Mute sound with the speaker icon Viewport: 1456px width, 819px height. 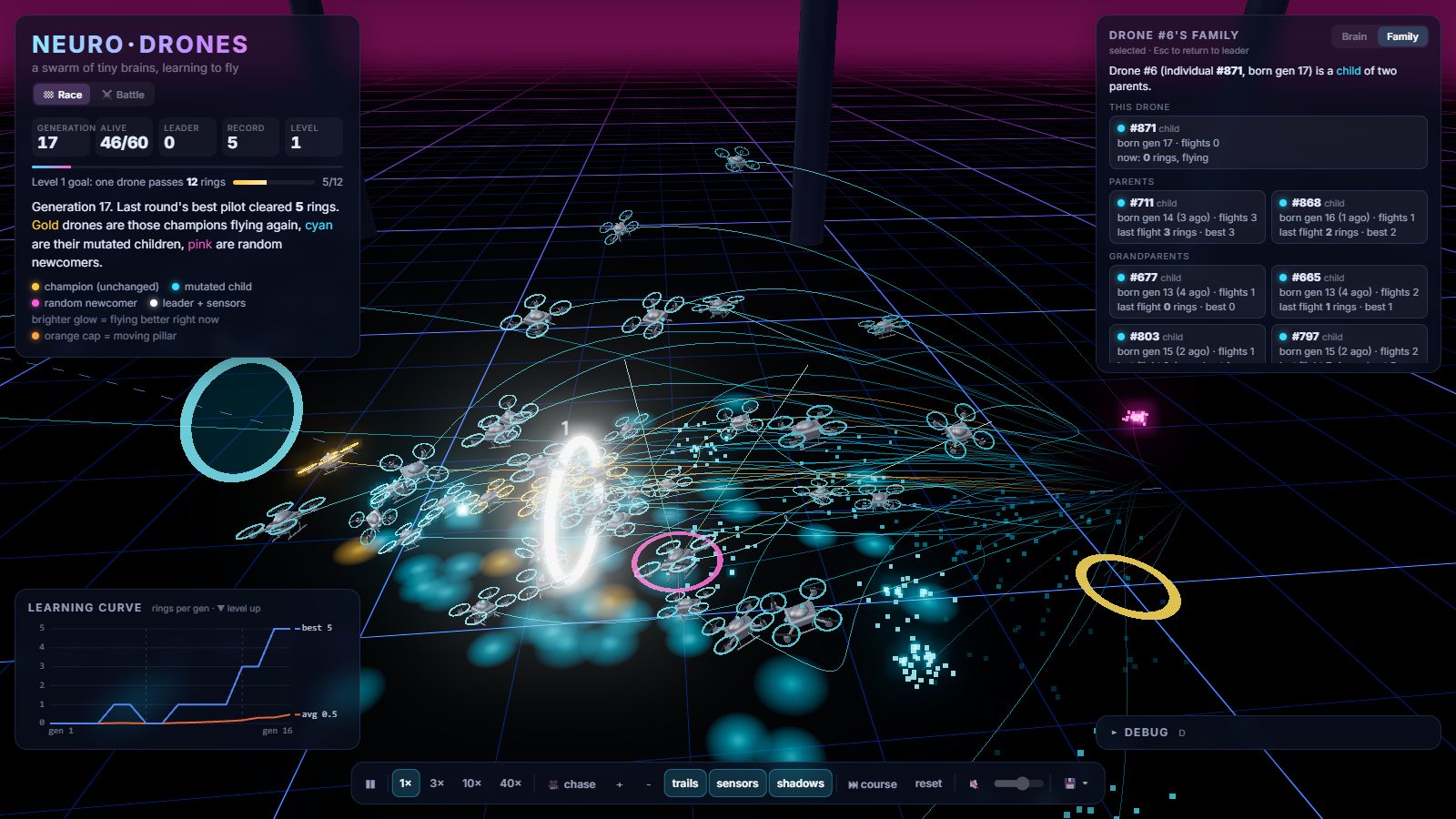point(974,784)
